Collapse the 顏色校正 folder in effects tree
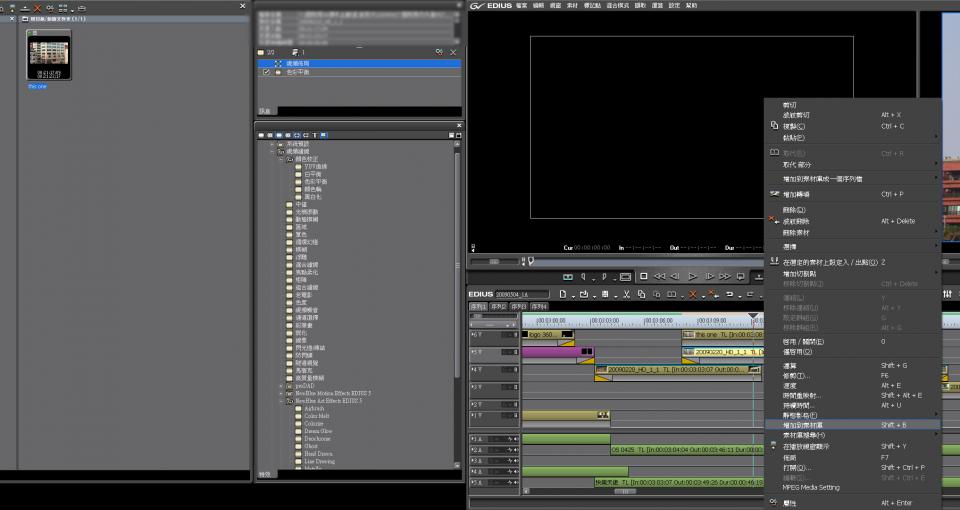Screen dimensions: 960x510 click(279, 159)
